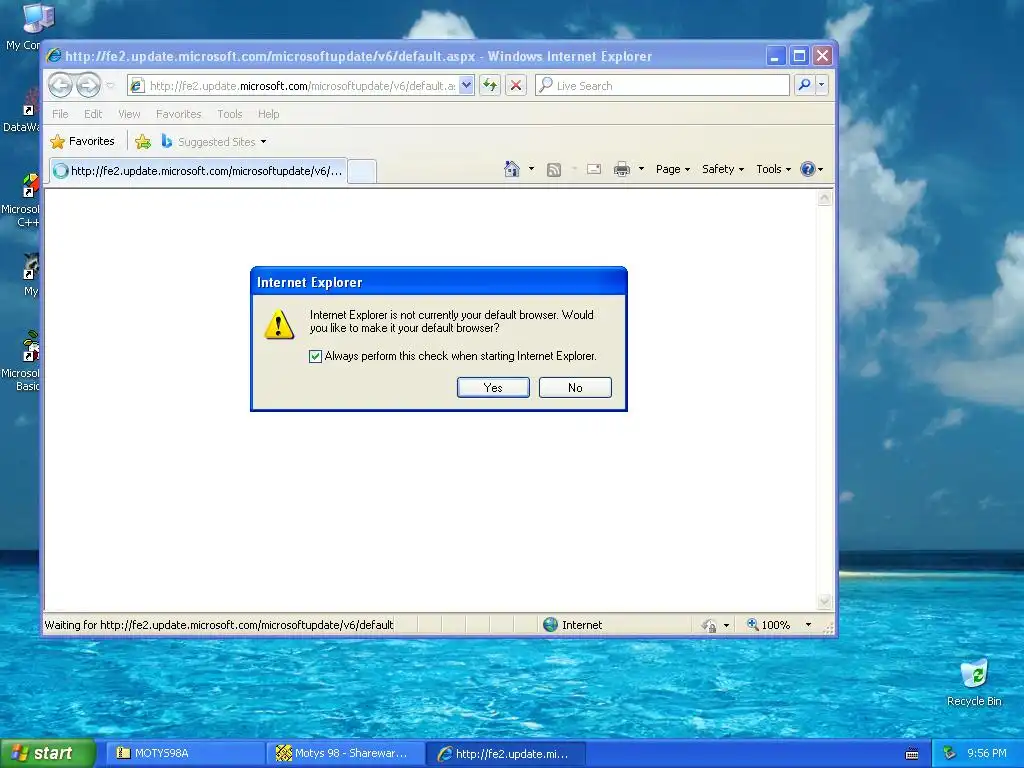
Task: Expand the Print options dropdown arrow
Action: pyautogui.click(x=641, y=169)
